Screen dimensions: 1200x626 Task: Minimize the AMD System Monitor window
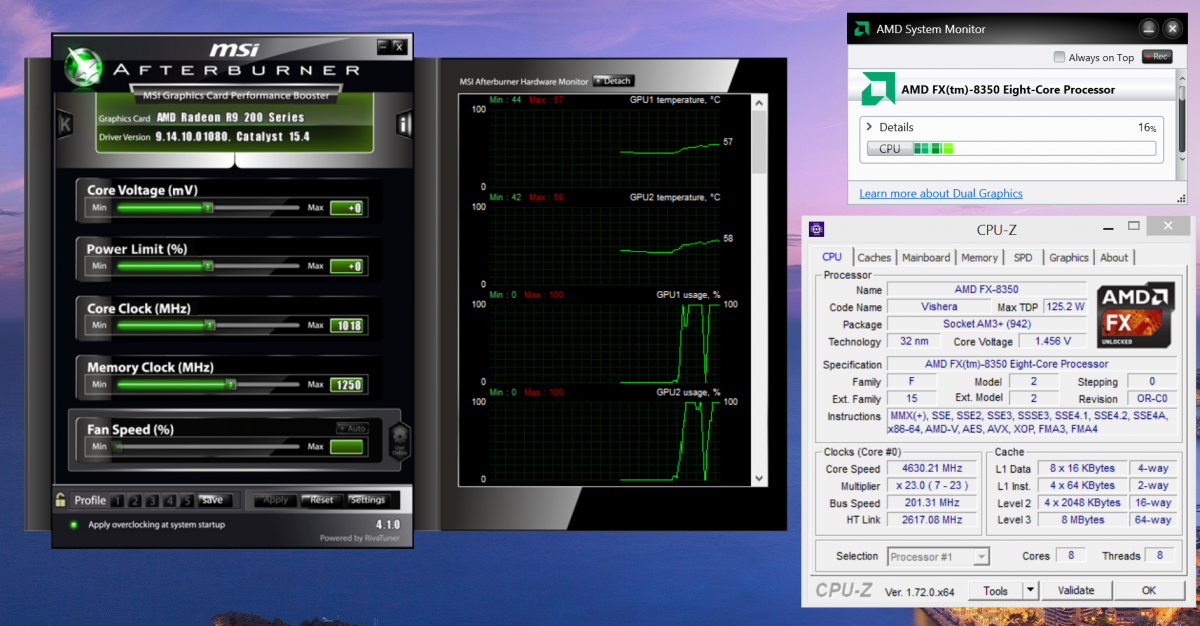tap(1148, 28)
